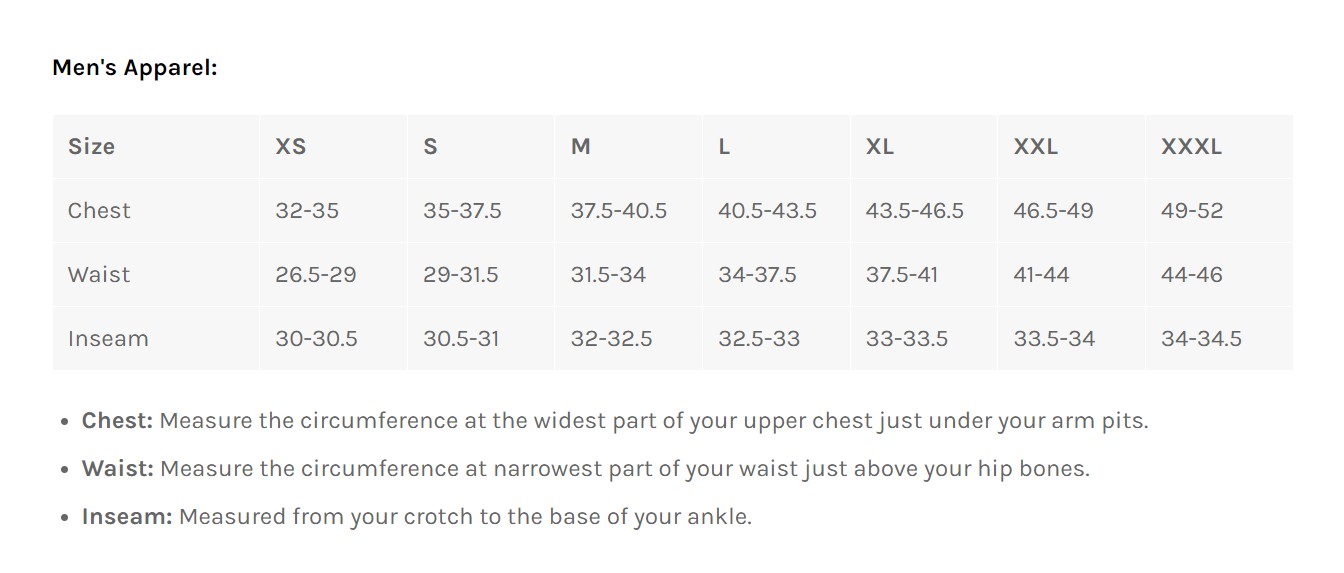Click the XS chest value 32-35

(307, 210)
